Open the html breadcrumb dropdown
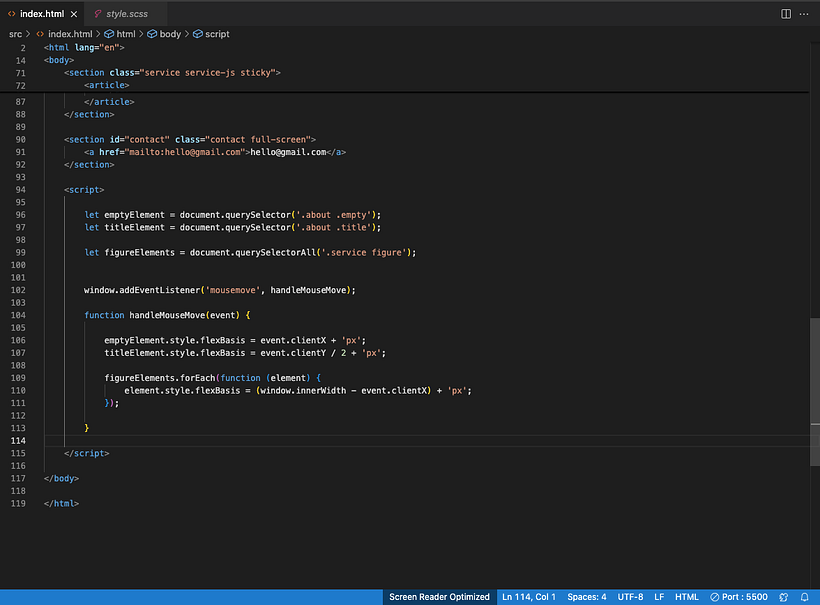 [122, 33]
